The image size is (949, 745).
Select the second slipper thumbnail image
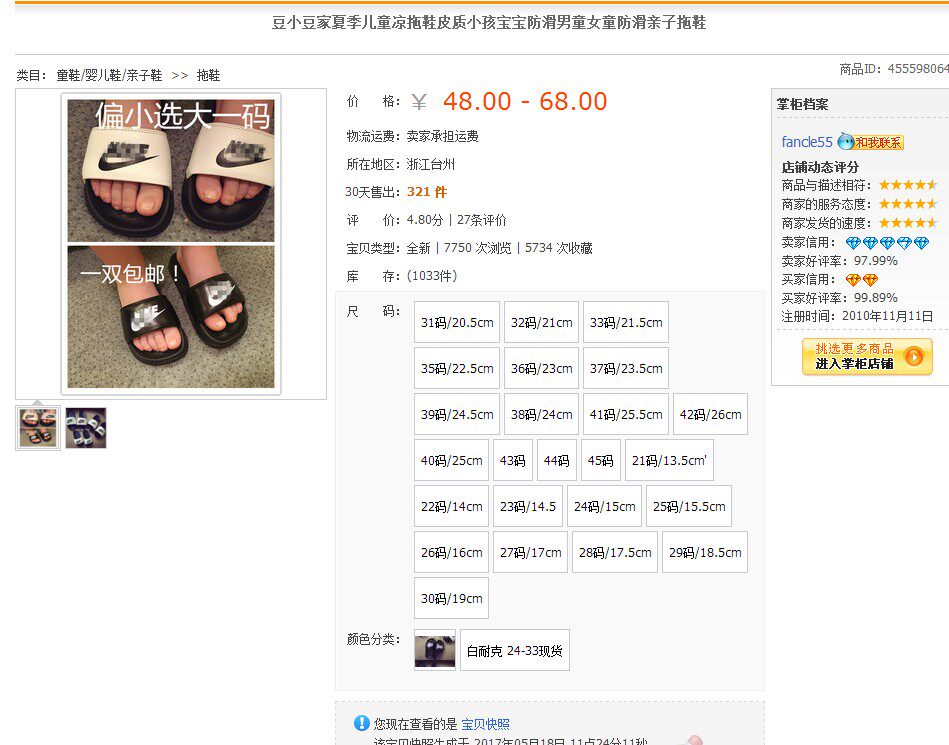point(86,428)
